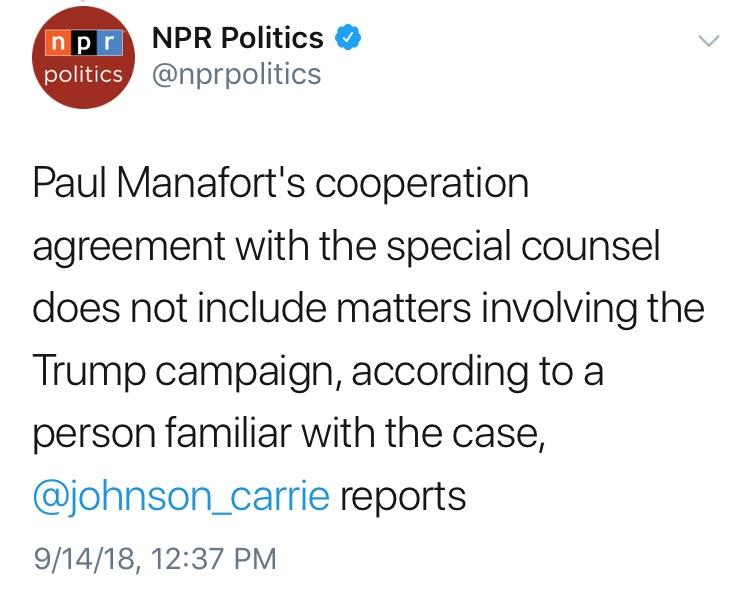
Task: Open the NPR Politics profile avatar
Action: tap(83, 57)
